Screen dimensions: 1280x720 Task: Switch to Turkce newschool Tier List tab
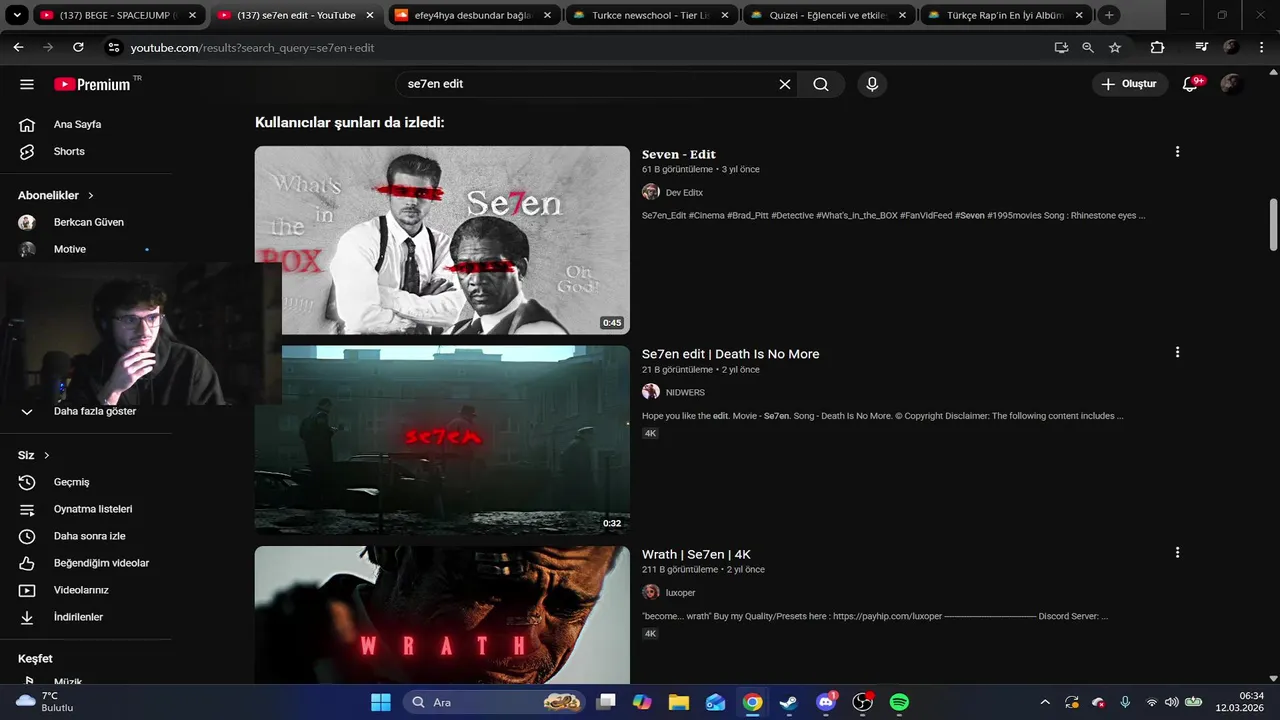(x=650, y=15)
